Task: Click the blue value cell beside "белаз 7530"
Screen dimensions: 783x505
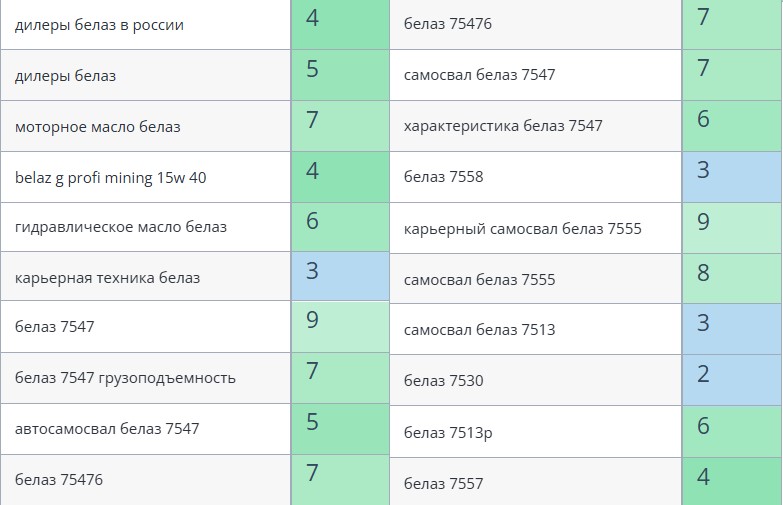Action: [x=731, y=380]
